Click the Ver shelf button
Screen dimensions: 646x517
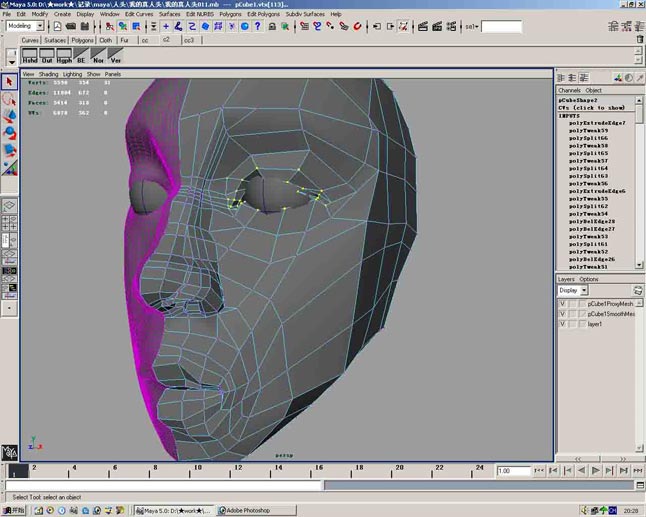pyautogui.click(x=115, y=56)
